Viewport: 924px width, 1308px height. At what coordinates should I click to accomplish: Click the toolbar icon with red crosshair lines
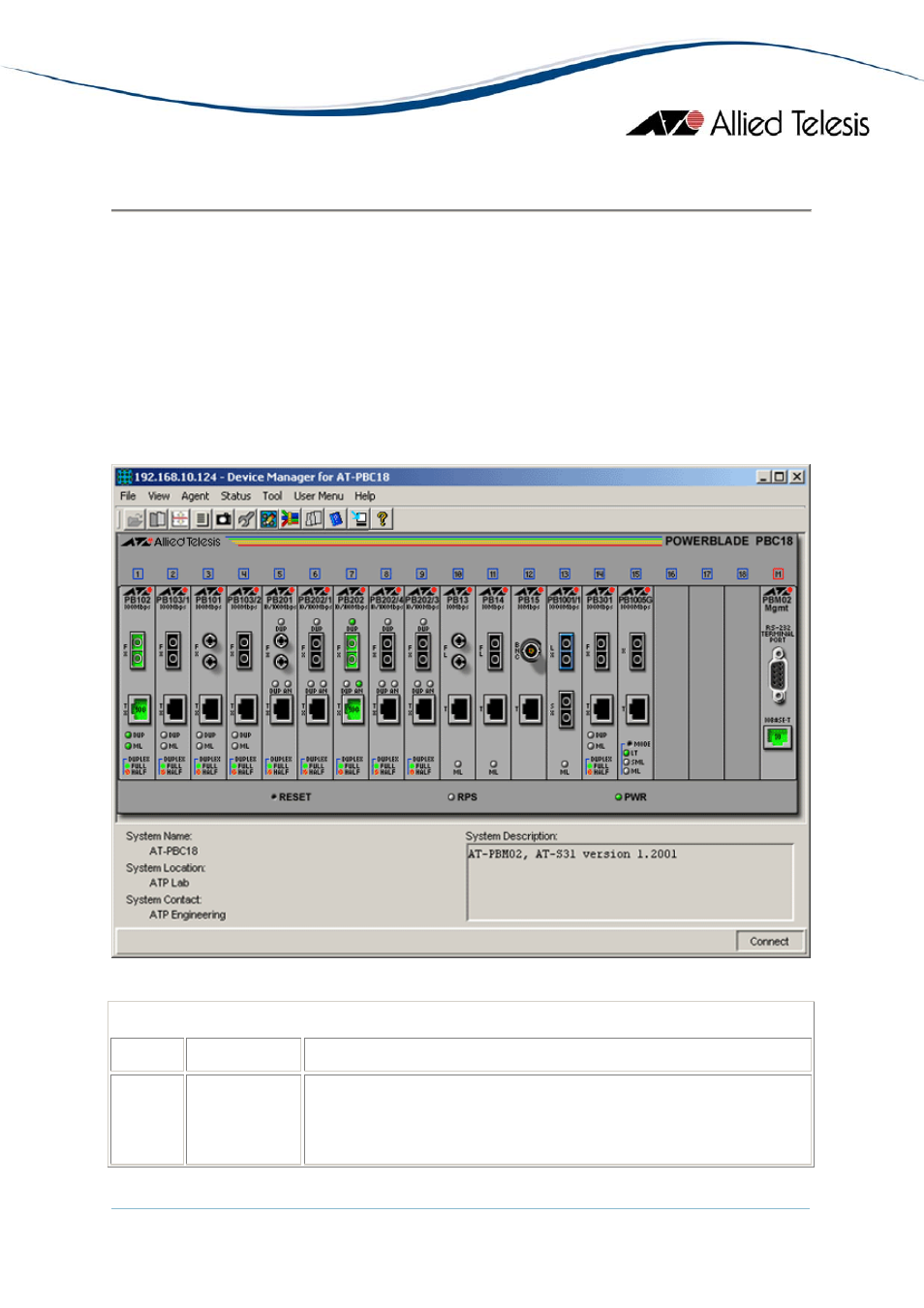click(x=180, y=519)
